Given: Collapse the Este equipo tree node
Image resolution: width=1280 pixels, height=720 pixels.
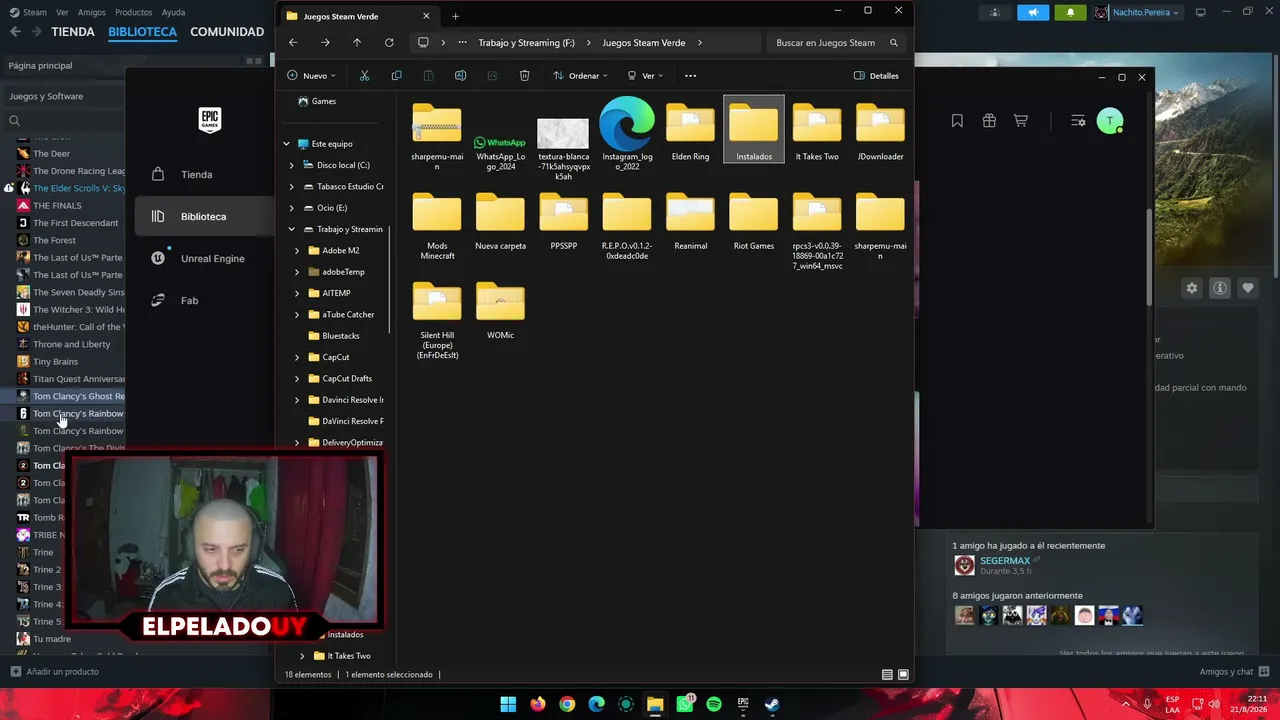Looking at the screenshot, I should [x=286, y=144].
